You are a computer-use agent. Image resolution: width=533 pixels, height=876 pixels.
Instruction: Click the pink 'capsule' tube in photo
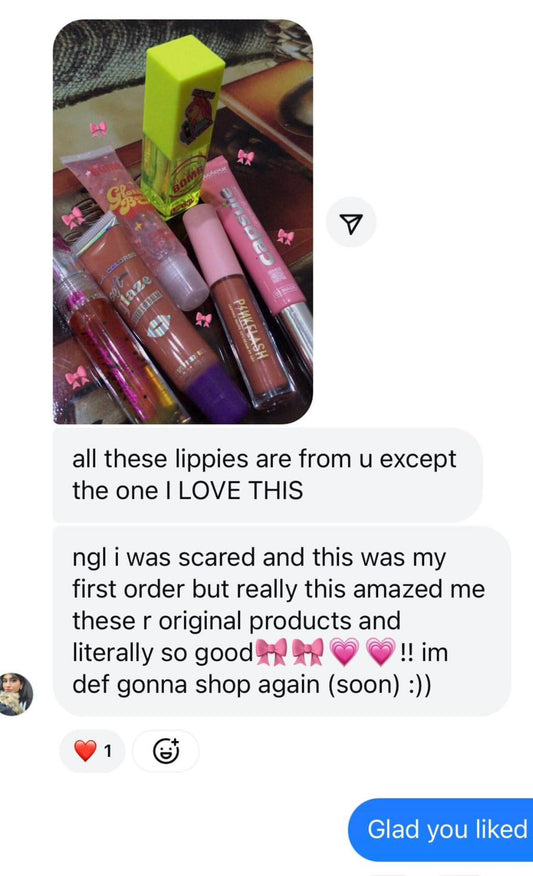pyautogui.click(x=258, y=251)
